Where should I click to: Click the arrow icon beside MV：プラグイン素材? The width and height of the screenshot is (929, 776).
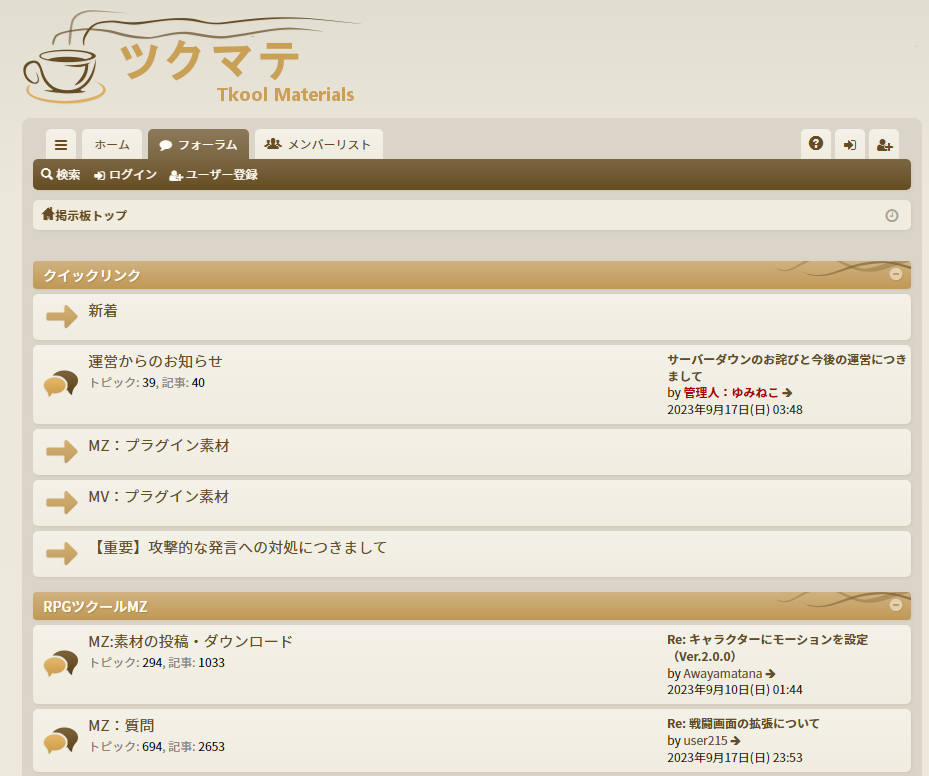tap(62, 502)
